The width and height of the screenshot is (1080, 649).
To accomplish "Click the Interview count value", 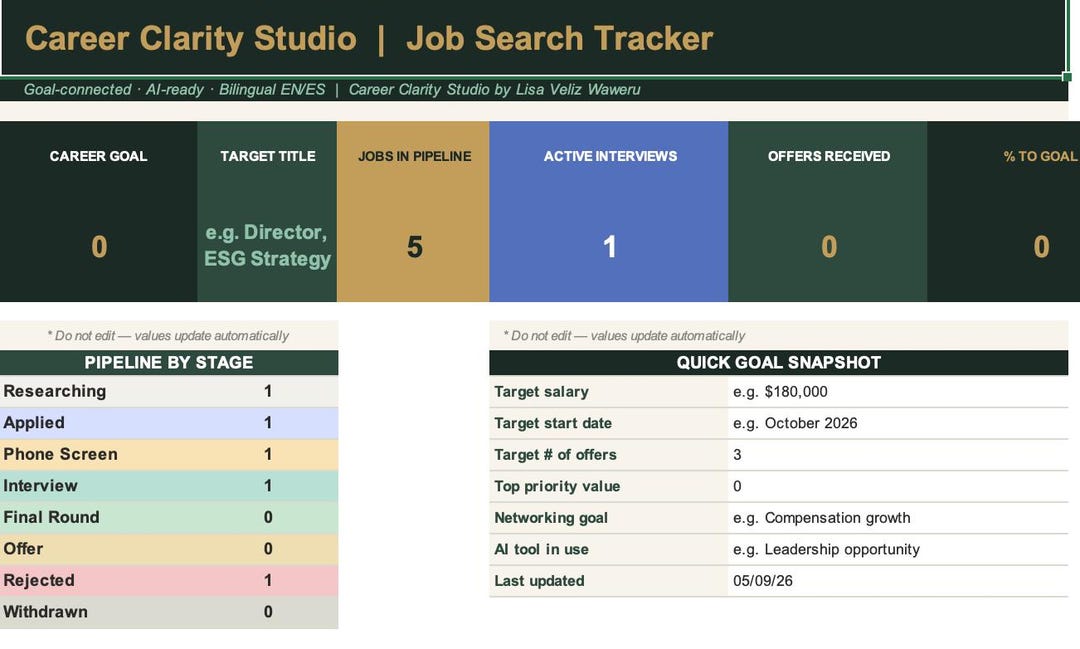I will coord(268,486).
